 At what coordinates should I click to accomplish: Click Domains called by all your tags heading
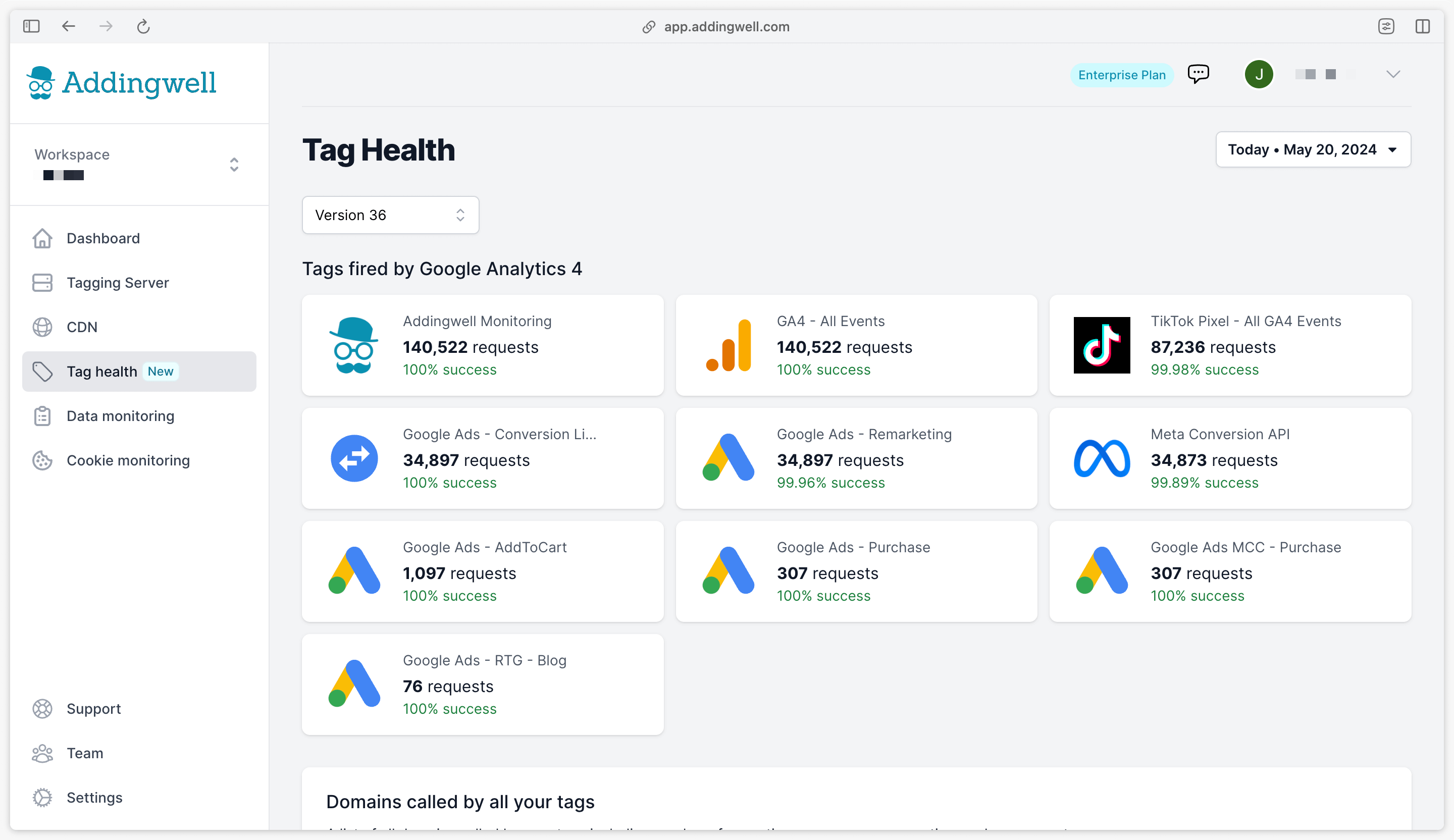(460, 802)
